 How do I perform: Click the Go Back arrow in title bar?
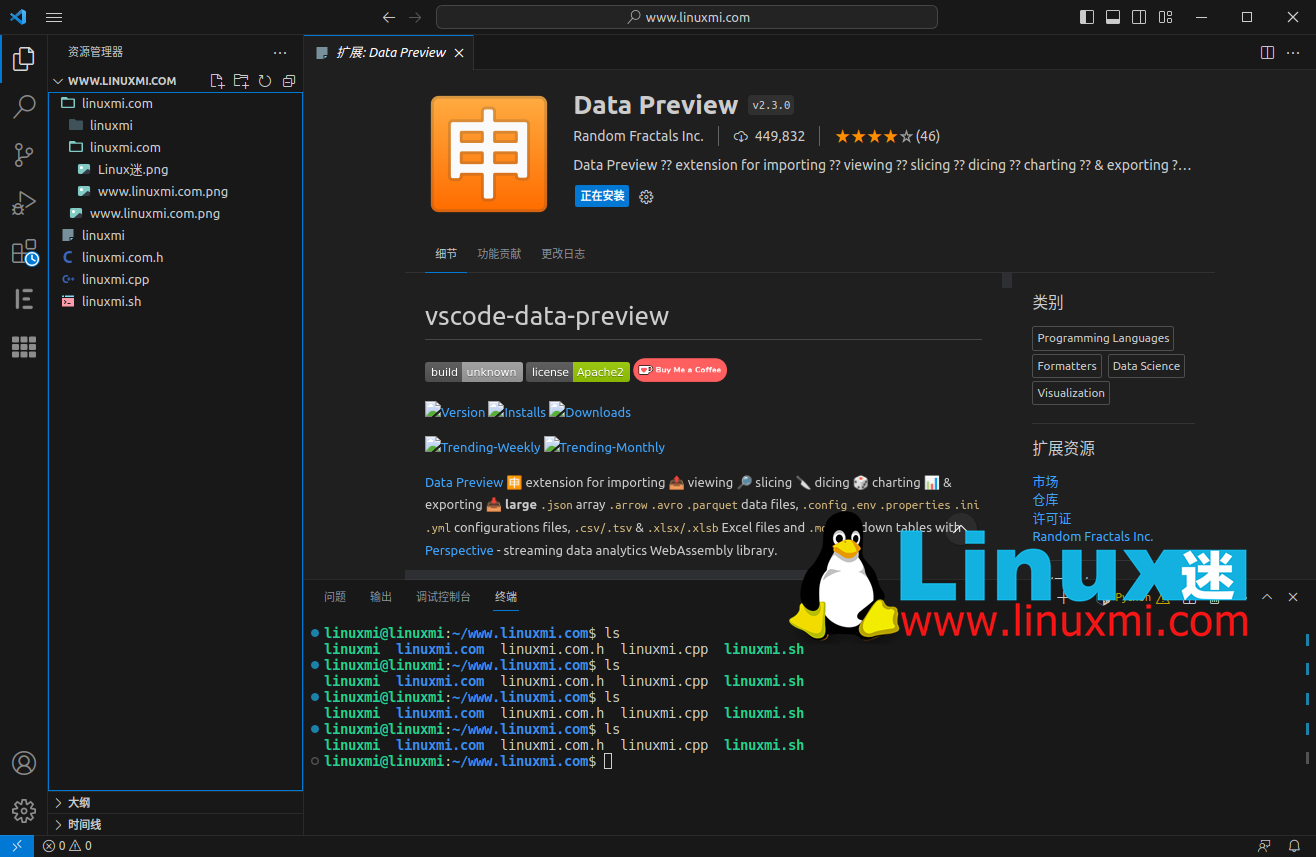click(x=389, y=17)
